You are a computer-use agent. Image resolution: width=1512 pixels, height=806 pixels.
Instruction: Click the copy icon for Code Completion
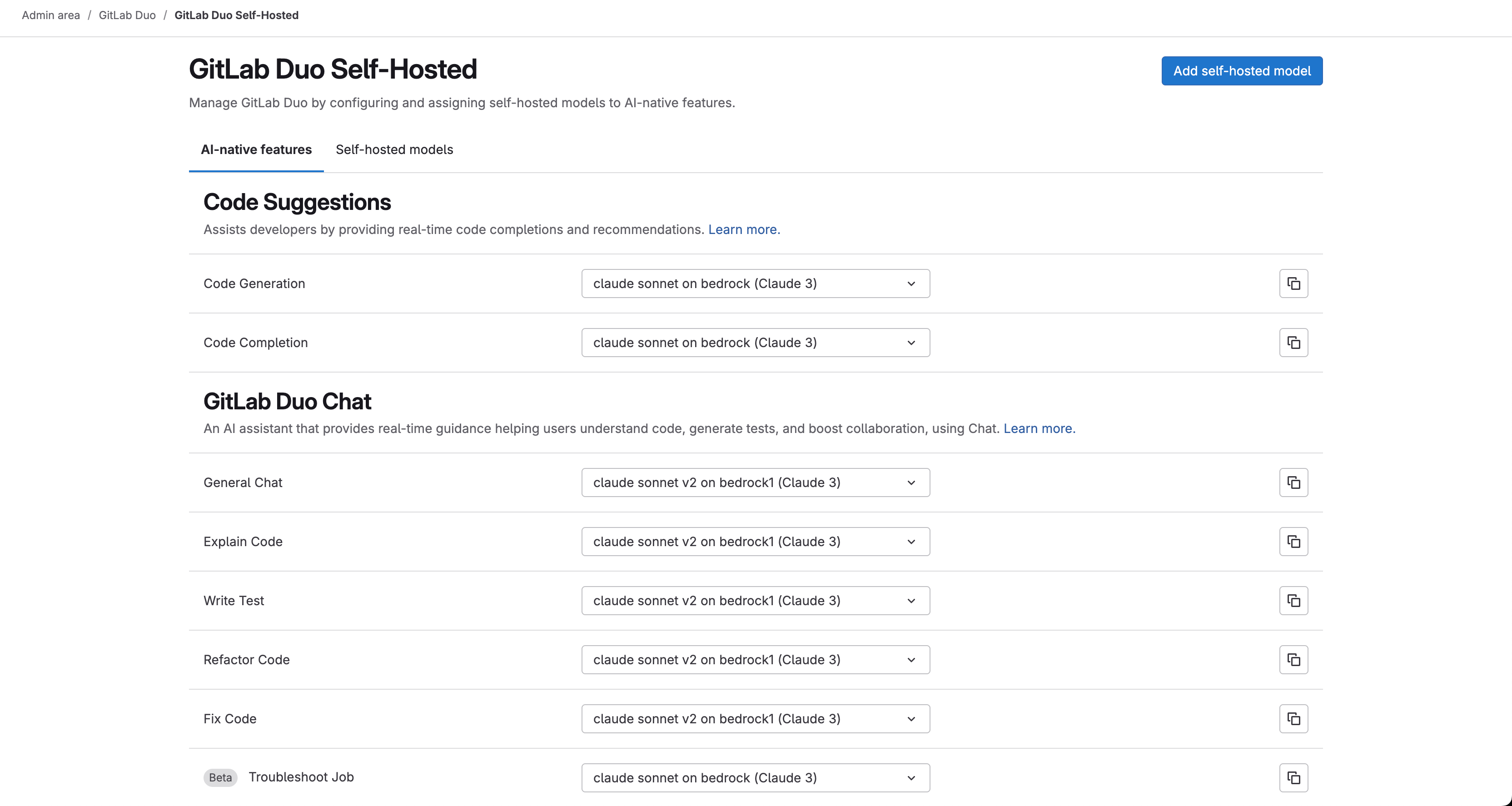(1293, 342)
